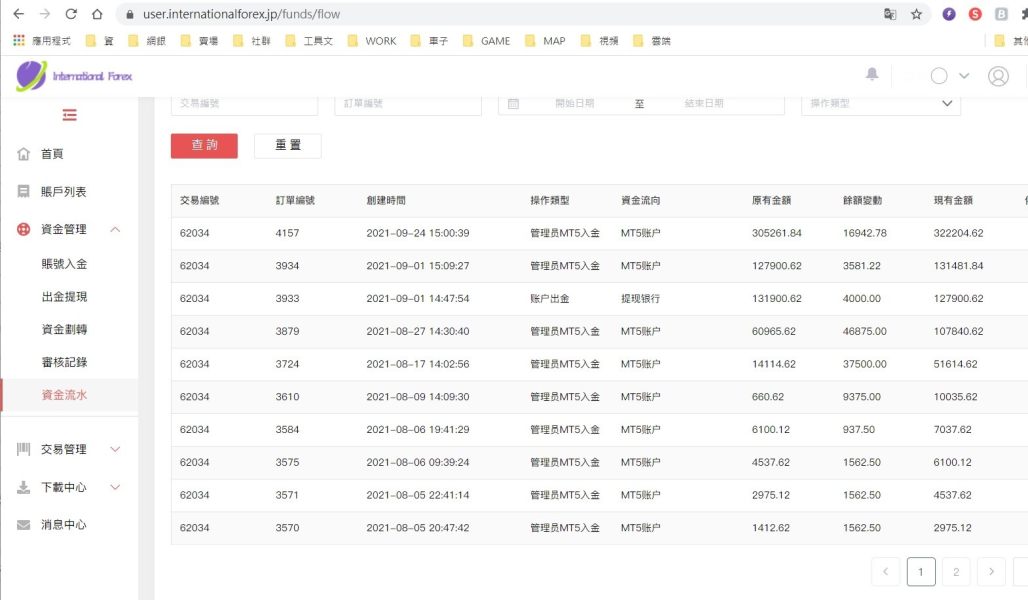
Task: Reload the page with browser refresh icon
Action: (71, 14)
